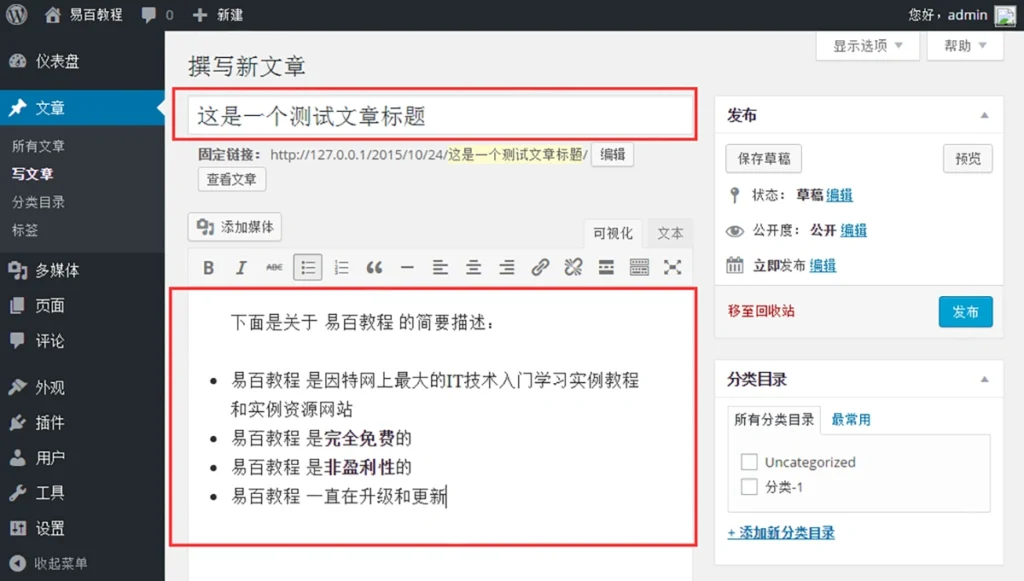Image resolution: width=1024 pixels, height=581 pixels.
Task: Collapse the 发布 panel arrow
Action: (984, 116)
